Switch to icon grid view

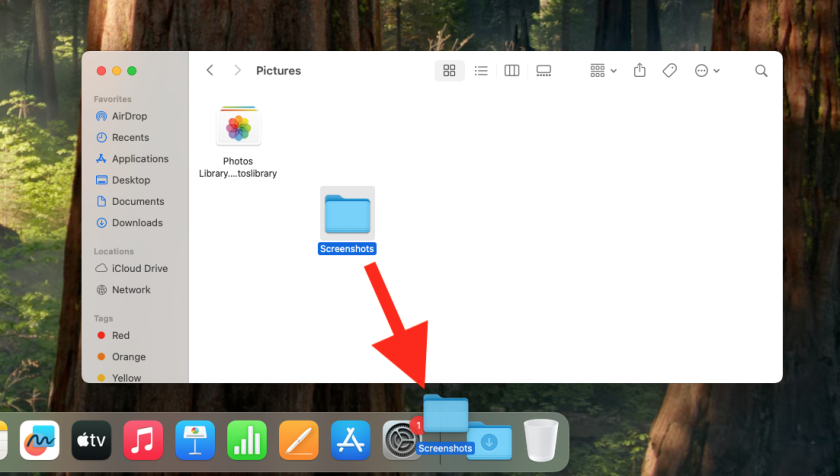coord(449,71)
